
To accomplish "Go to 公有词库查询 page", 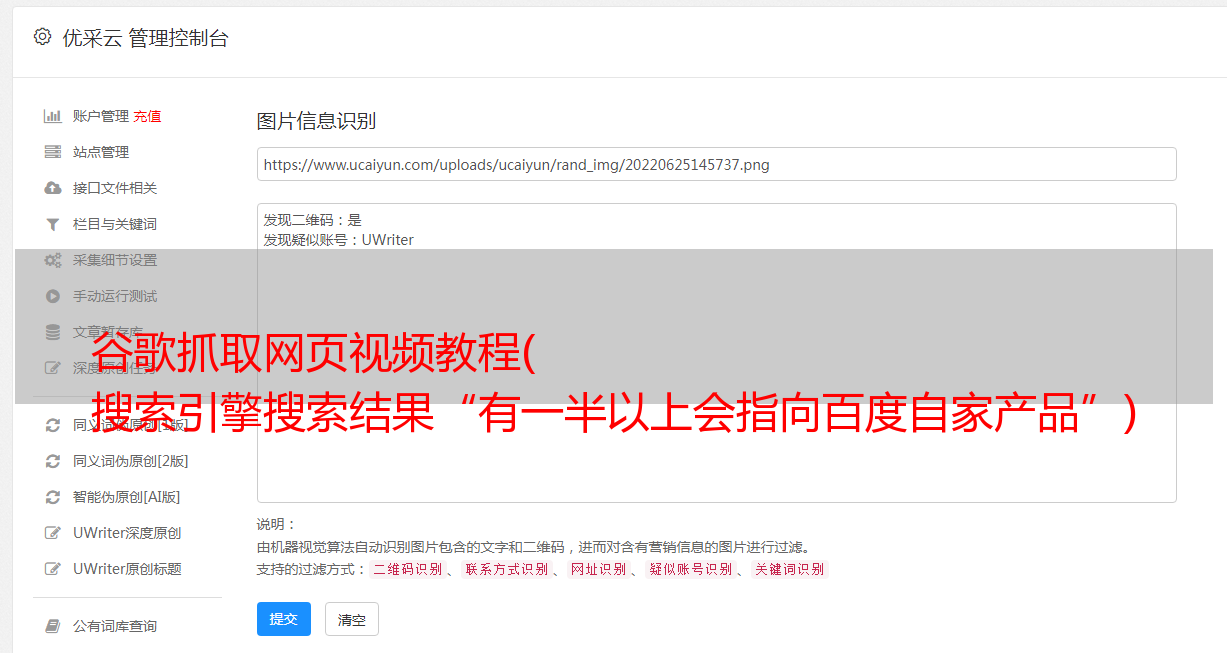I will 115,626.
